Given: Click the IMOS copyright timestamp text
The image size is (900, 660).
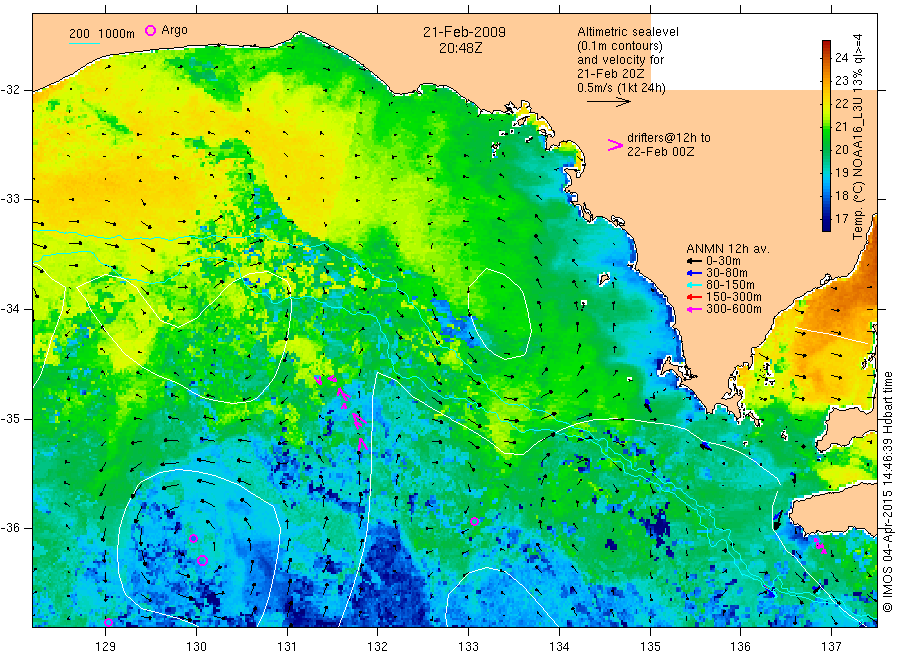Looking at the screenshot, I should [887, 492].
